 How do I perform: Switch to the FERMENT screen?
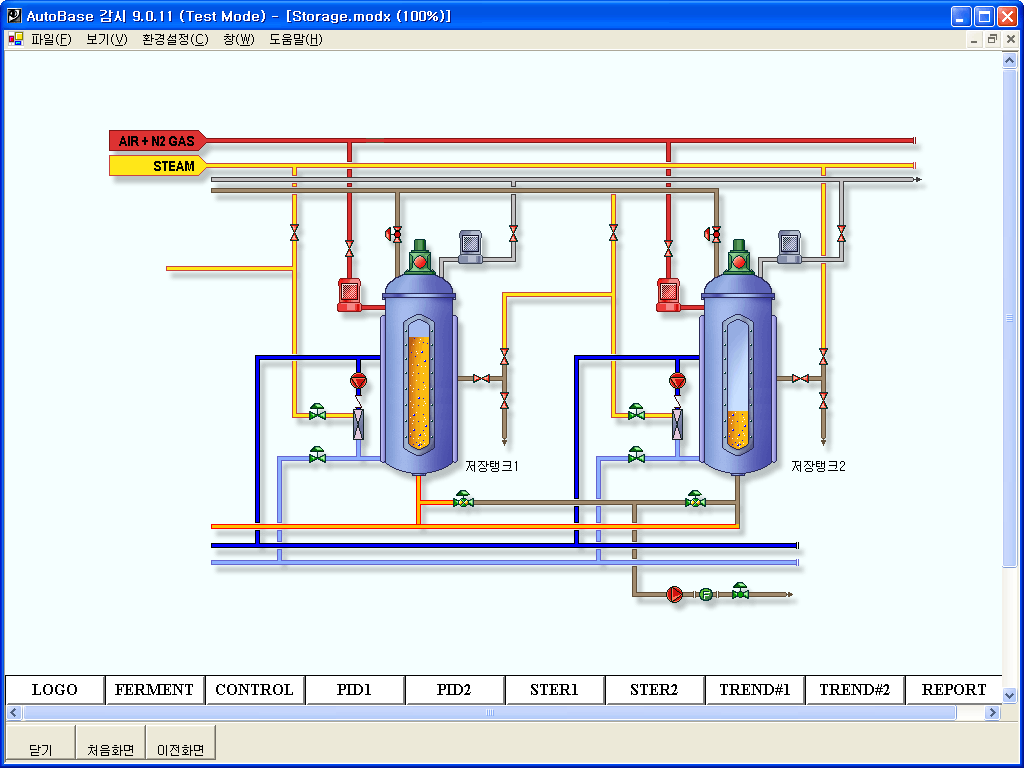pos(155,690)
